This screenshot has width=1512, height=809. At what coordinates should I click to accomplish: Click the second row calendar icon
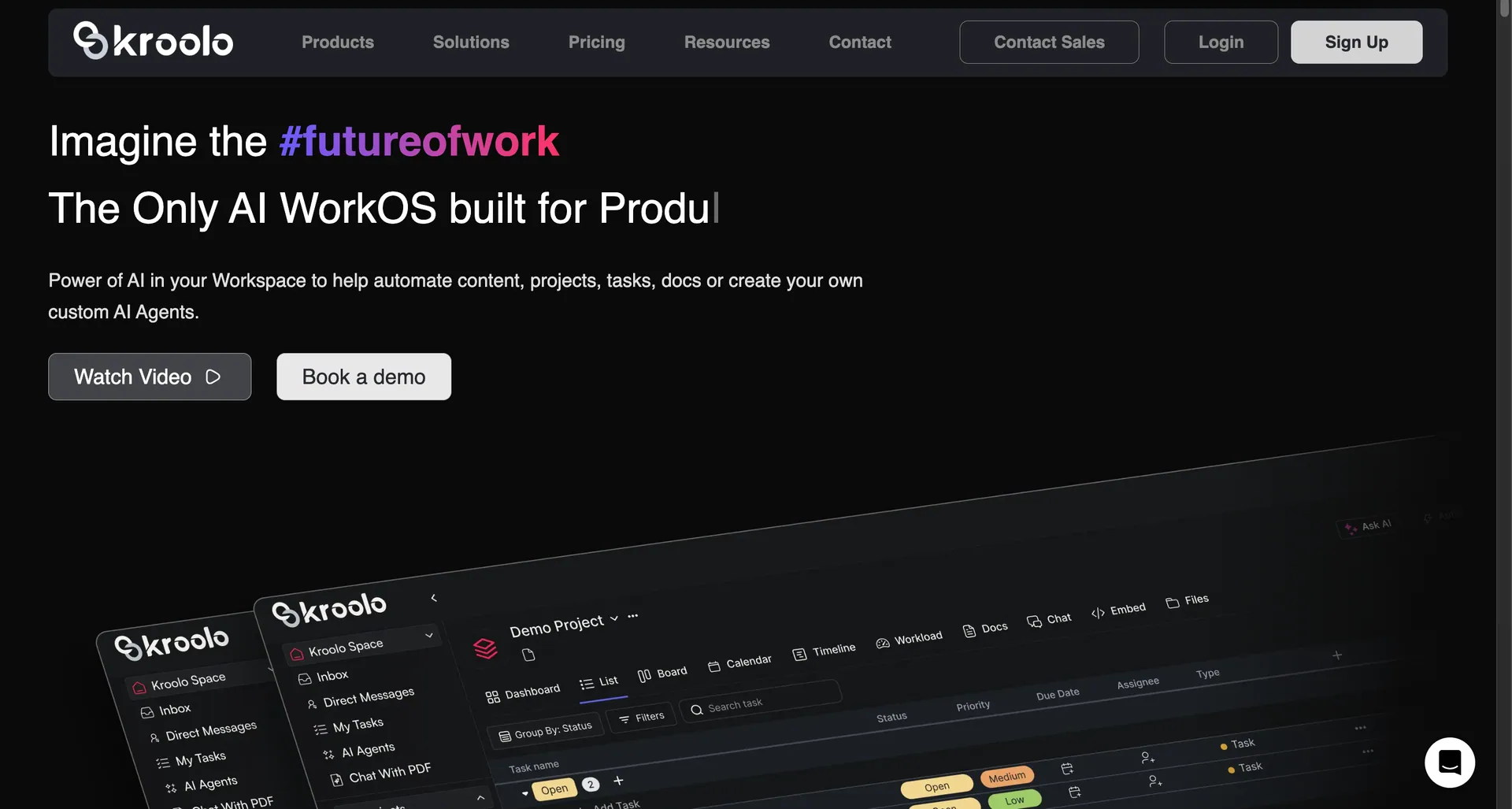point(1075,792)
